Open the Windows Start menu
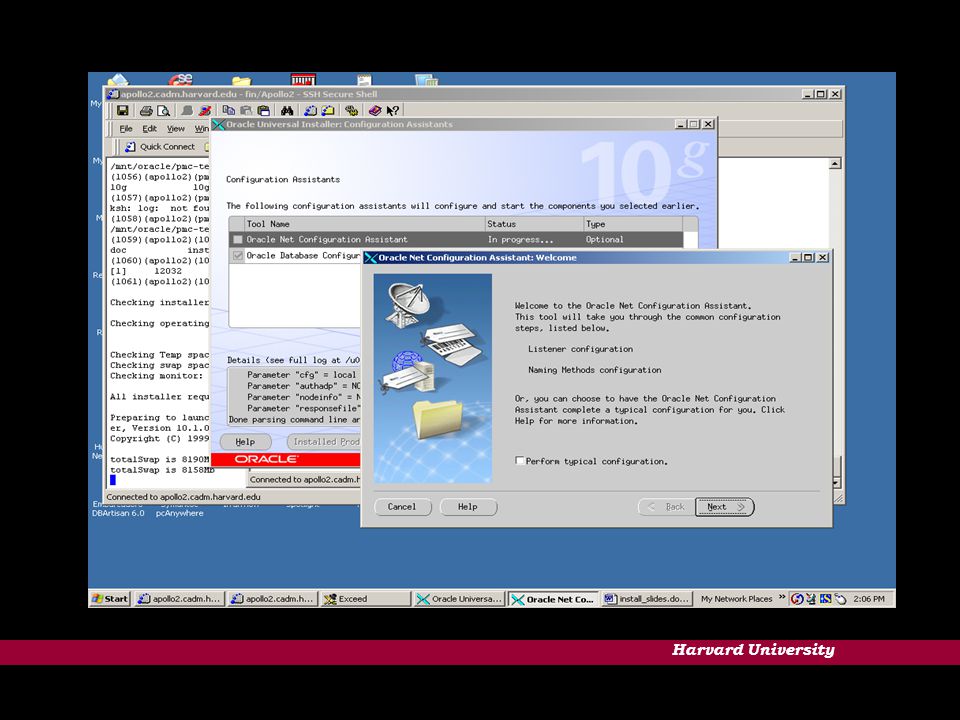960x720 pixels. [110, 599]
